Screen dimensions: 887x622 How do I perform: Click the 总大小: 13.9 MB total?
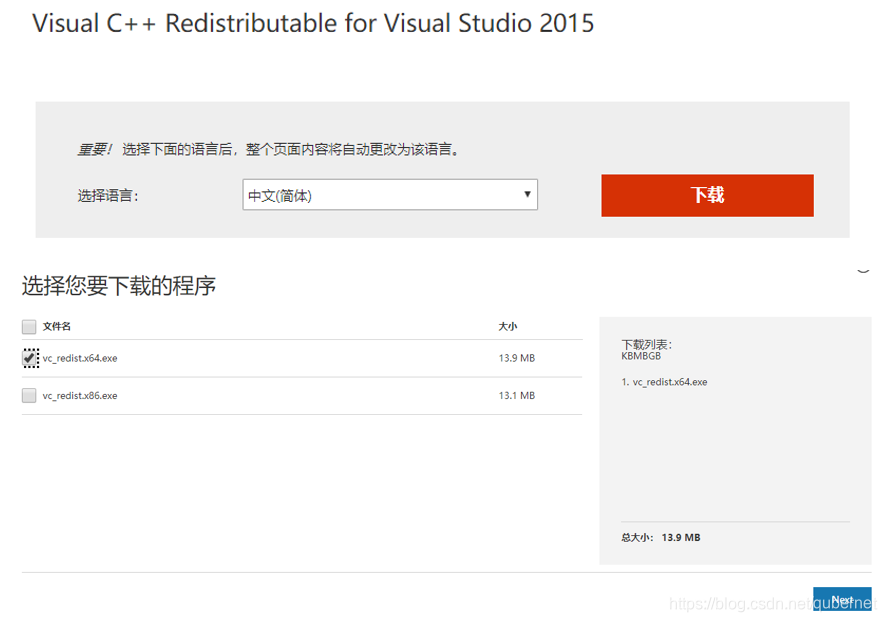click(661, 537)
